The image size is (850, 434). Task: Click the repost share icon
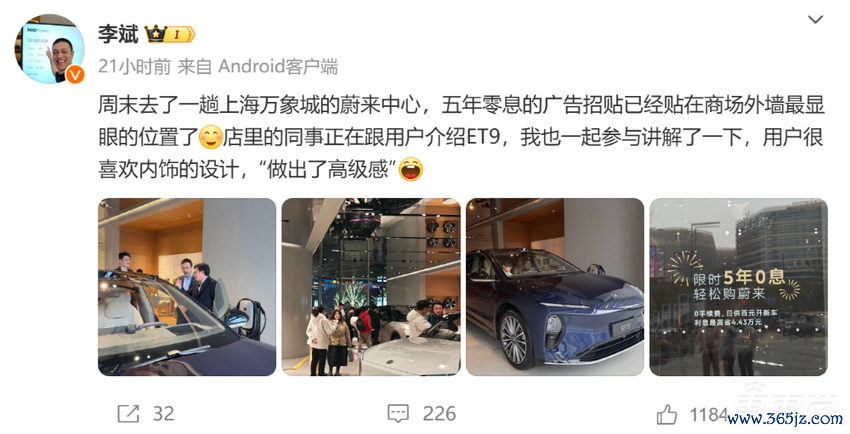click(128, 414)
